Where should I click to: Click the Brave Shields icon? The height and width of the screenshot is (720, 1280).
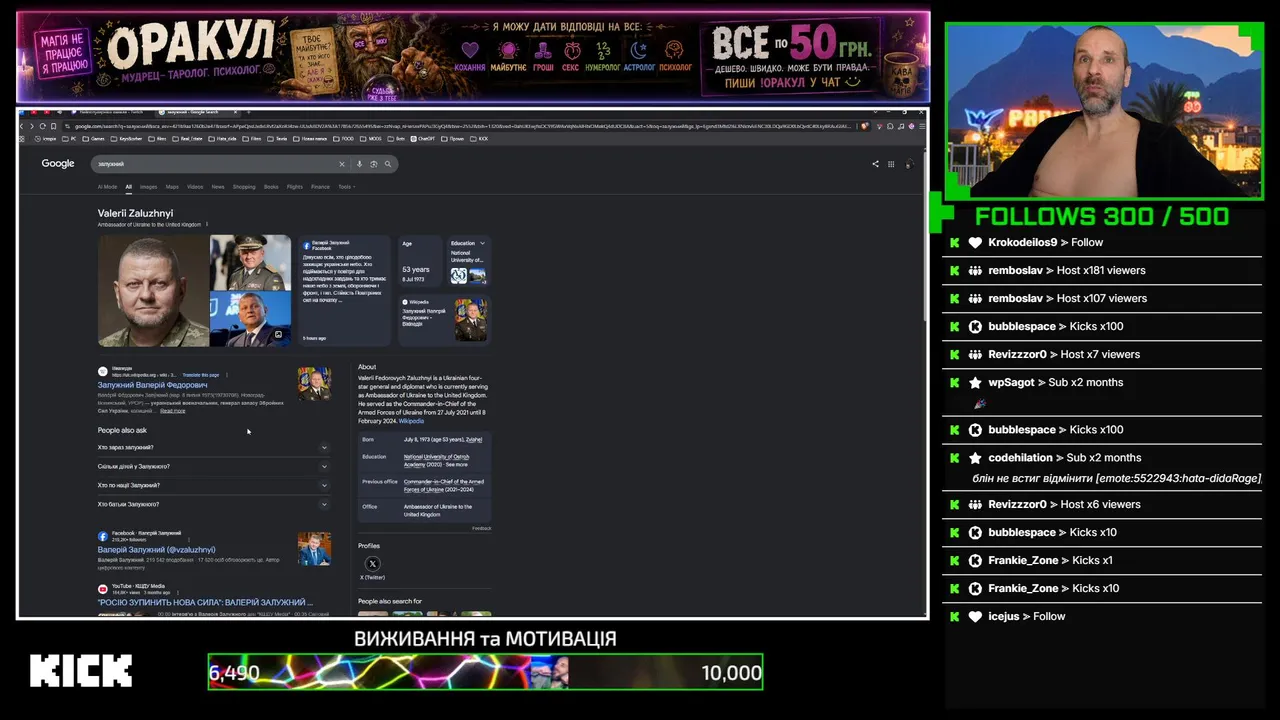point(864,126)
